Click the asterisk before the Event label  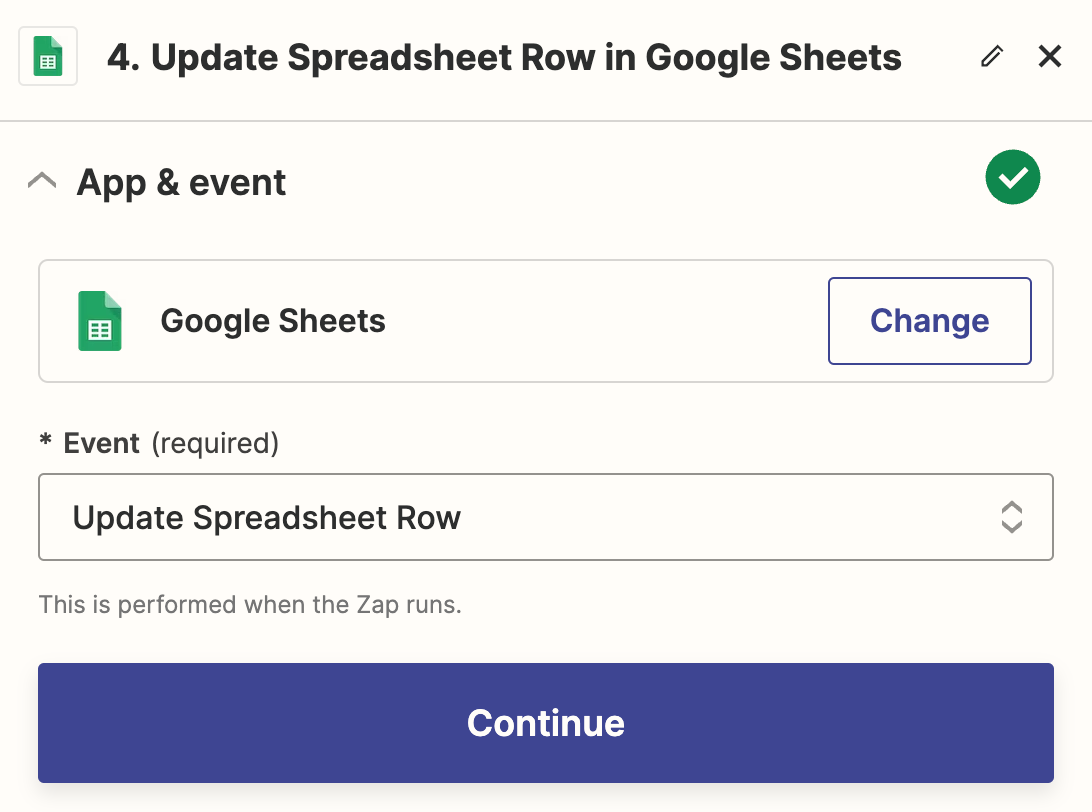tap(45, 443)
